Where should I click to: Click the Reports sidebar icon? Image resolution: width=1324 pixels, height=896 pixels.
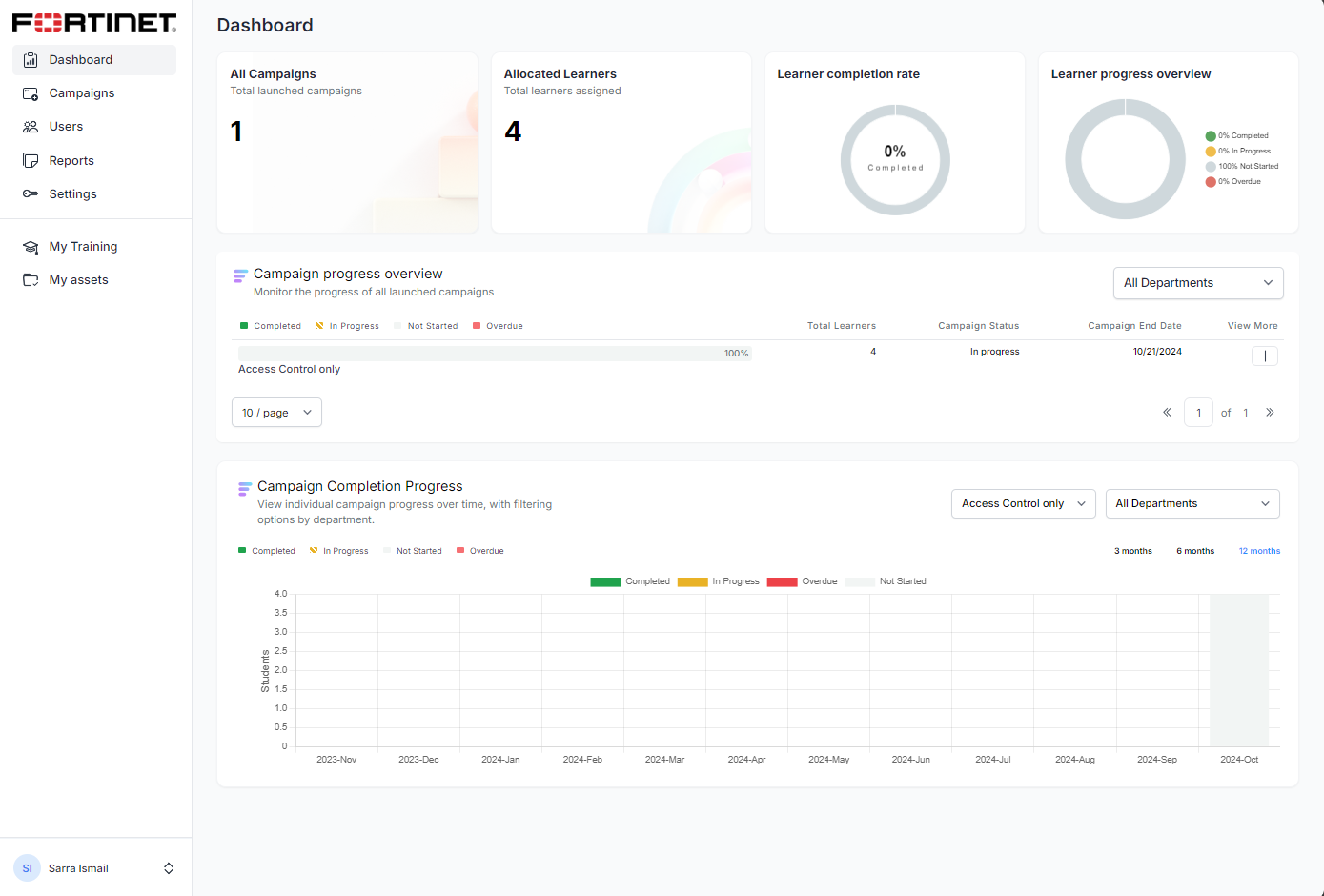coord(31,160)
